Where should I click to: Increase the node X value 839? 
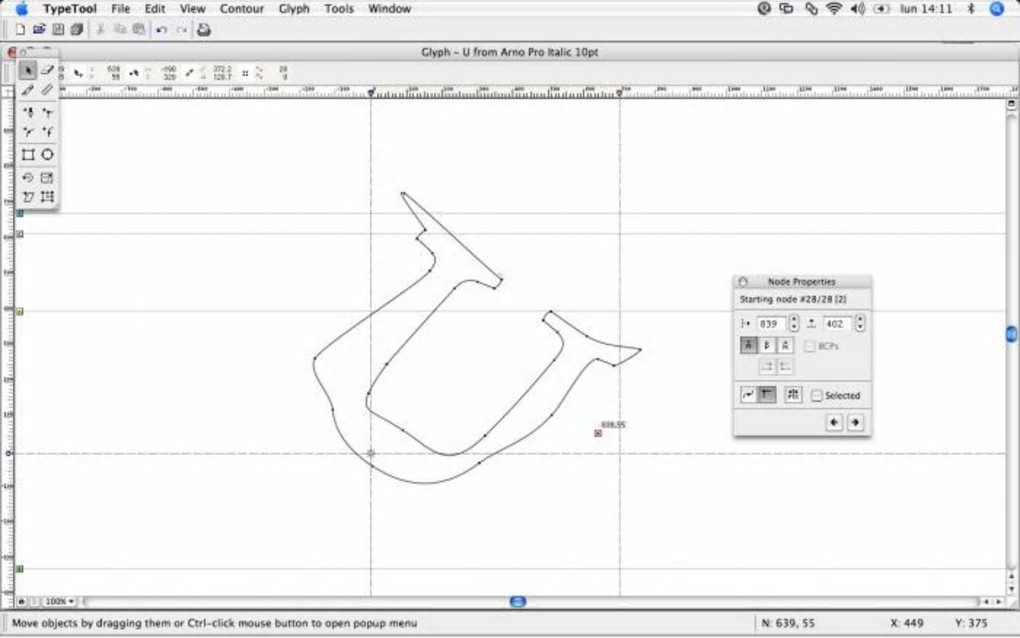click(x=794, y=319)
